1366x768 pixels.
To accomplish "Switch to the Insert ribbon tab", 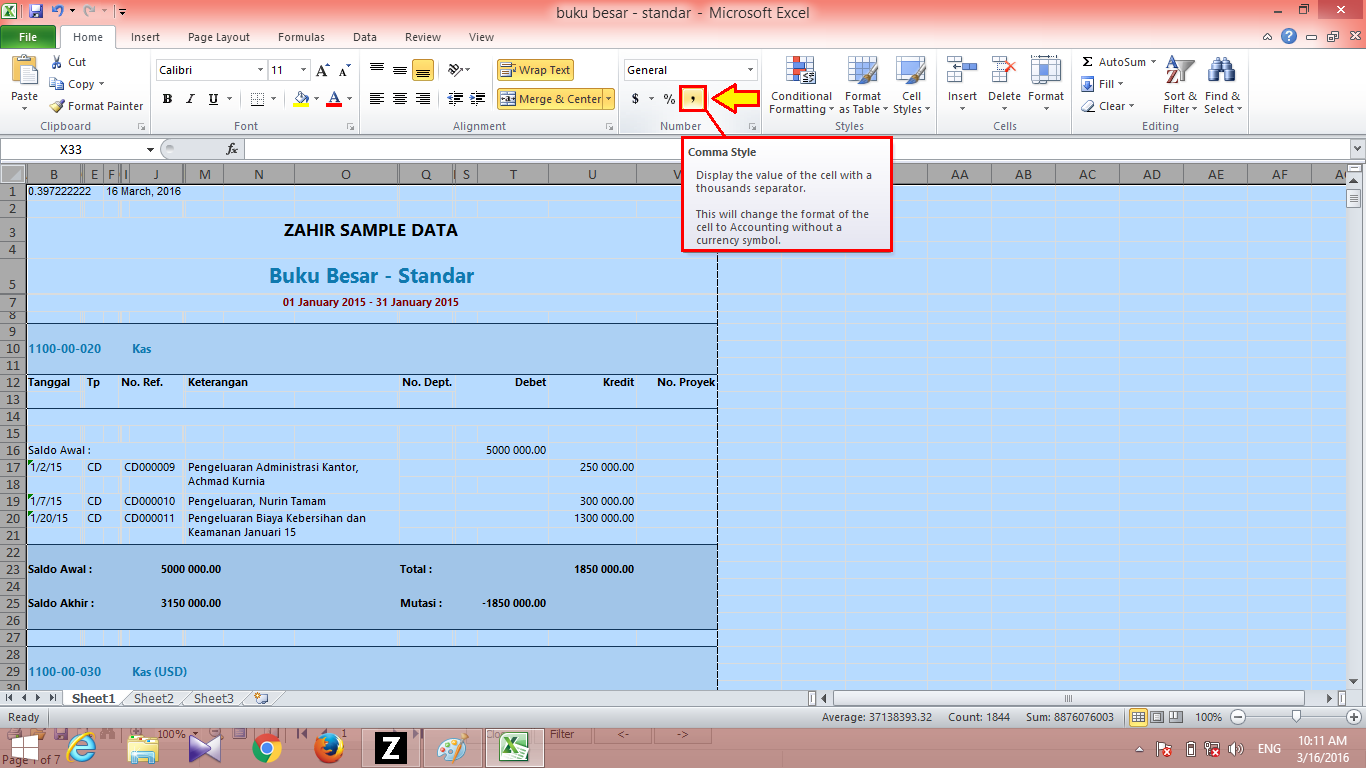I will tap(145, 37).
